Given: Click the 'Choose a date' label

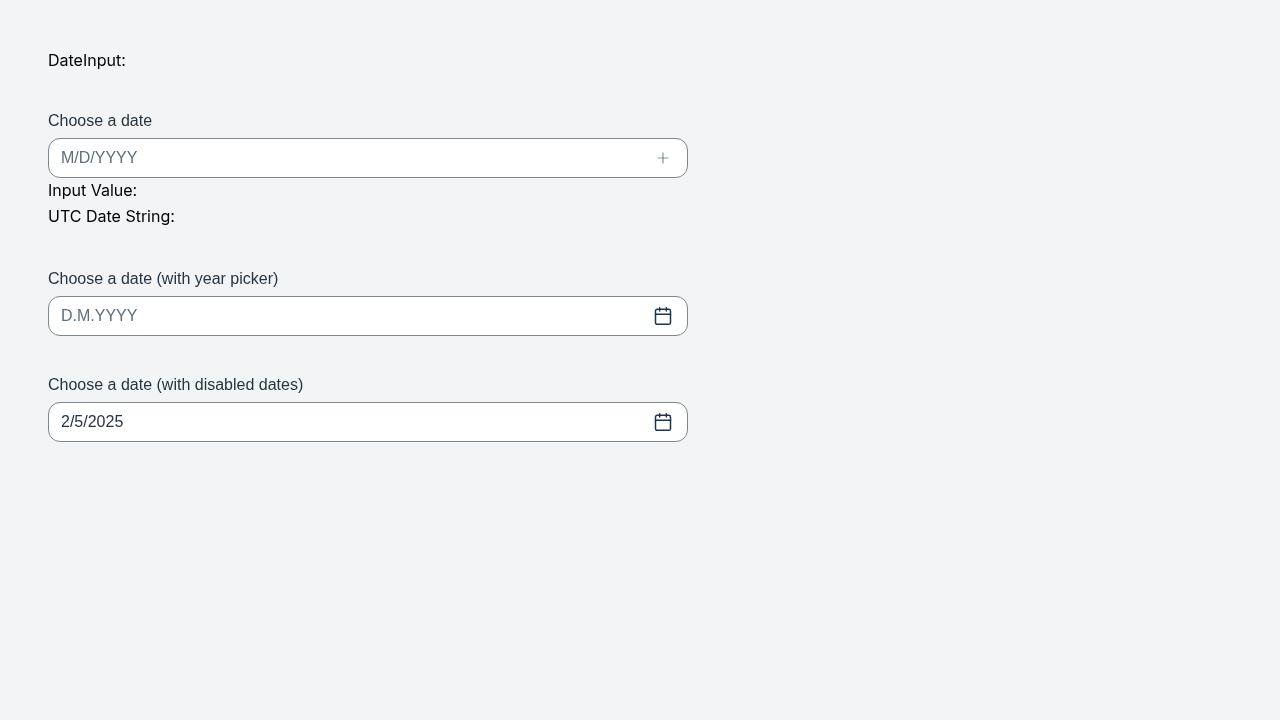Looking at the screenshot, I should [100, 121].
